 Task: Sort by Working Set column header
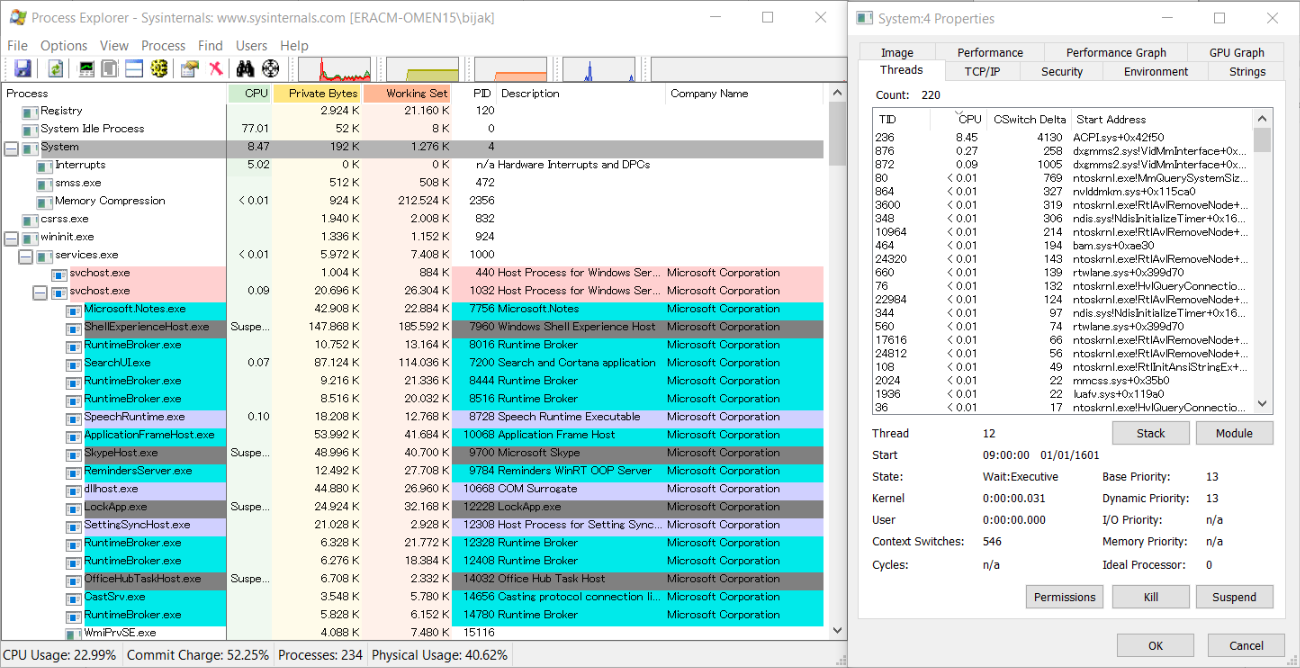407,93
